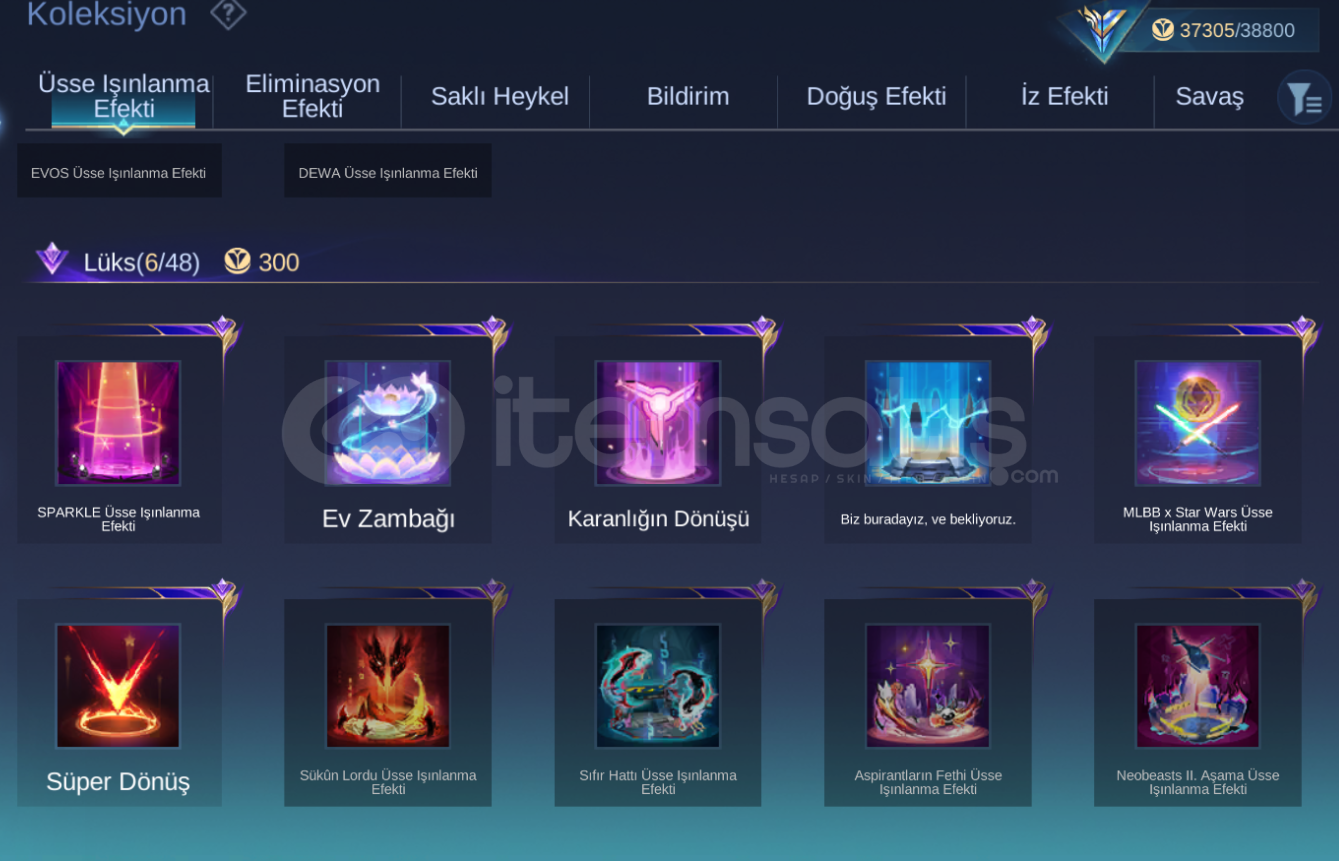This screenshot has width=1339, height=861.
Task: Select the 'Biz buradayız, ve bekliyoruz.' effect
Action: tap(928, 423)
